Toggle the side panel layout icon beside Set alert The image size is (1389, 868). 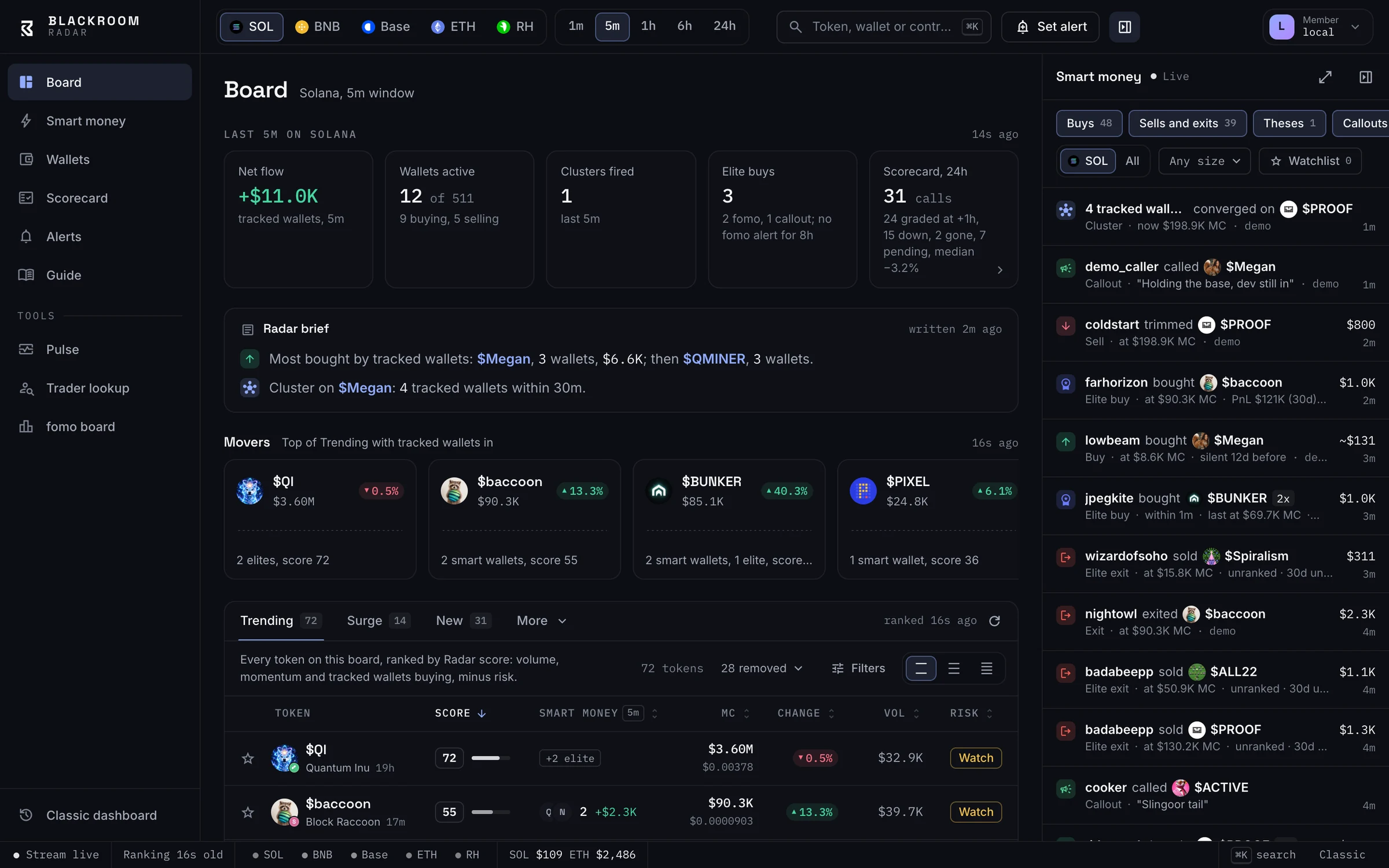(1125, 27)
